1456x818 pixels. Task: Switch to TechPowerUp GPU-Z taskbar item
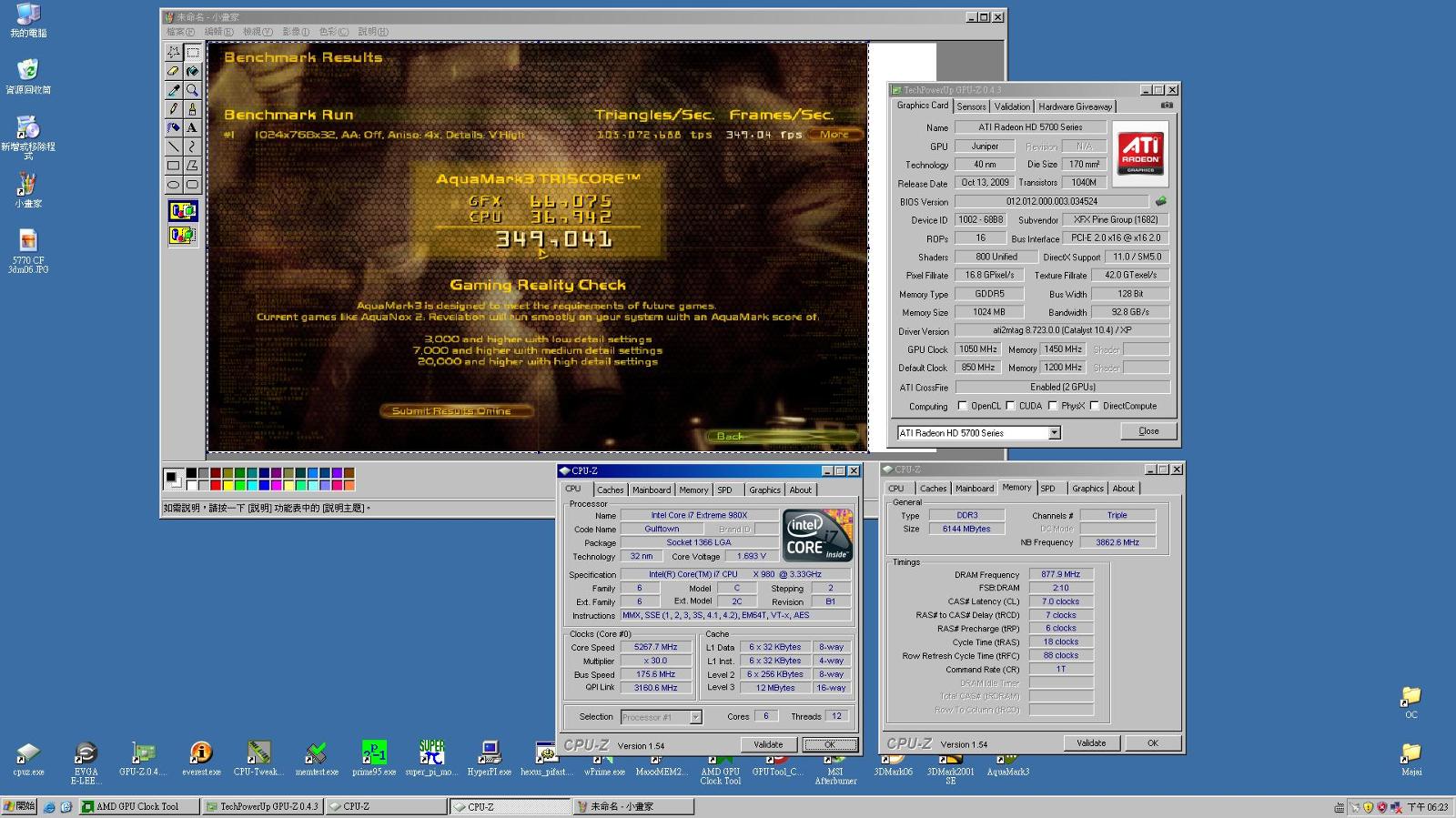[262, 806]
